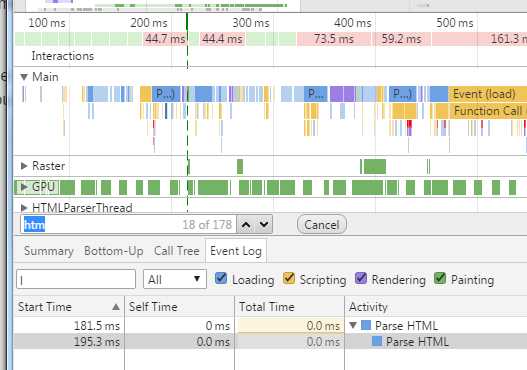
Task: Switch to the Call Tree tab
Action: click(176, 251)
